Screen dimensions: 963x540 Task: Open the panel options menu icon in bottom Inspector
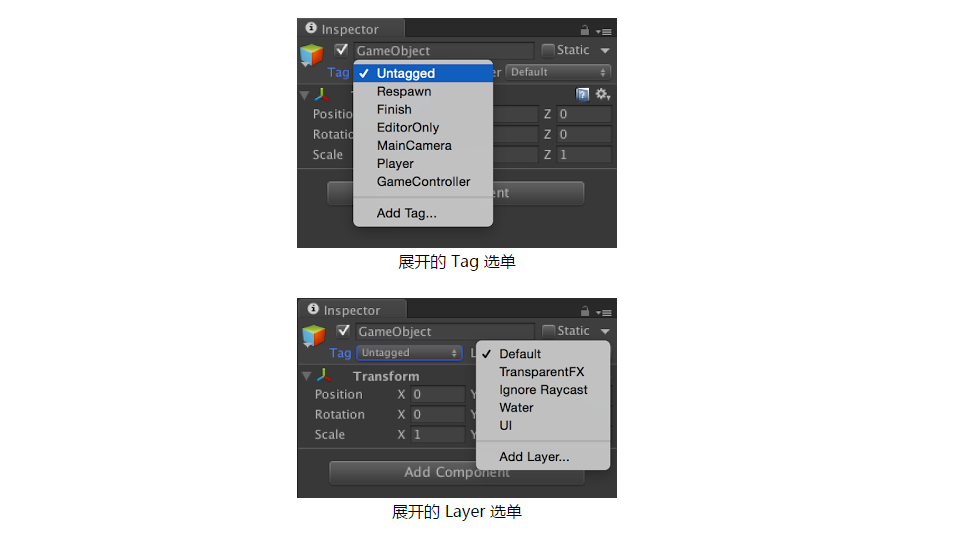tap(604, 313)
